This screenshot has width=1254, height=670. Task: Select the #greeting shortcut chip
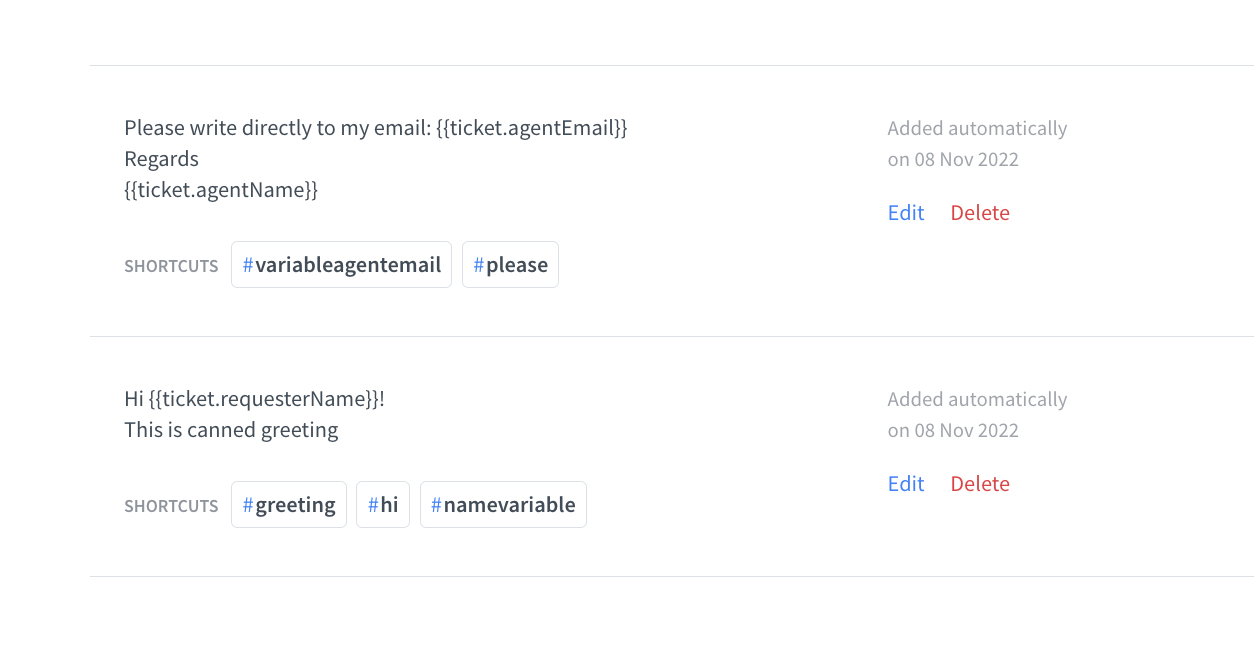click(x=289, y=504)
